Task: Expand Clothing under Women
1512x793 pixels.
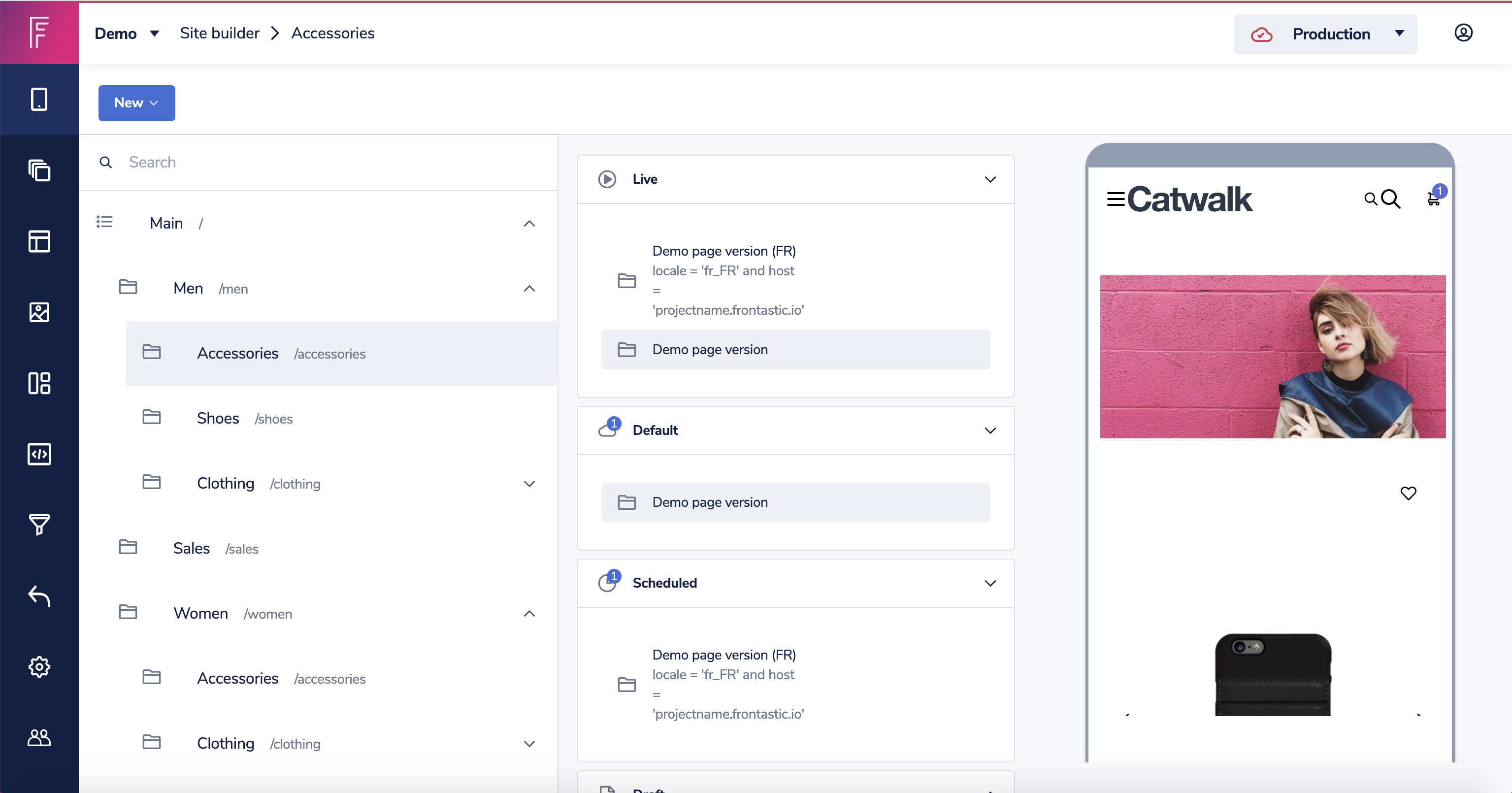Action: [529, 744]
